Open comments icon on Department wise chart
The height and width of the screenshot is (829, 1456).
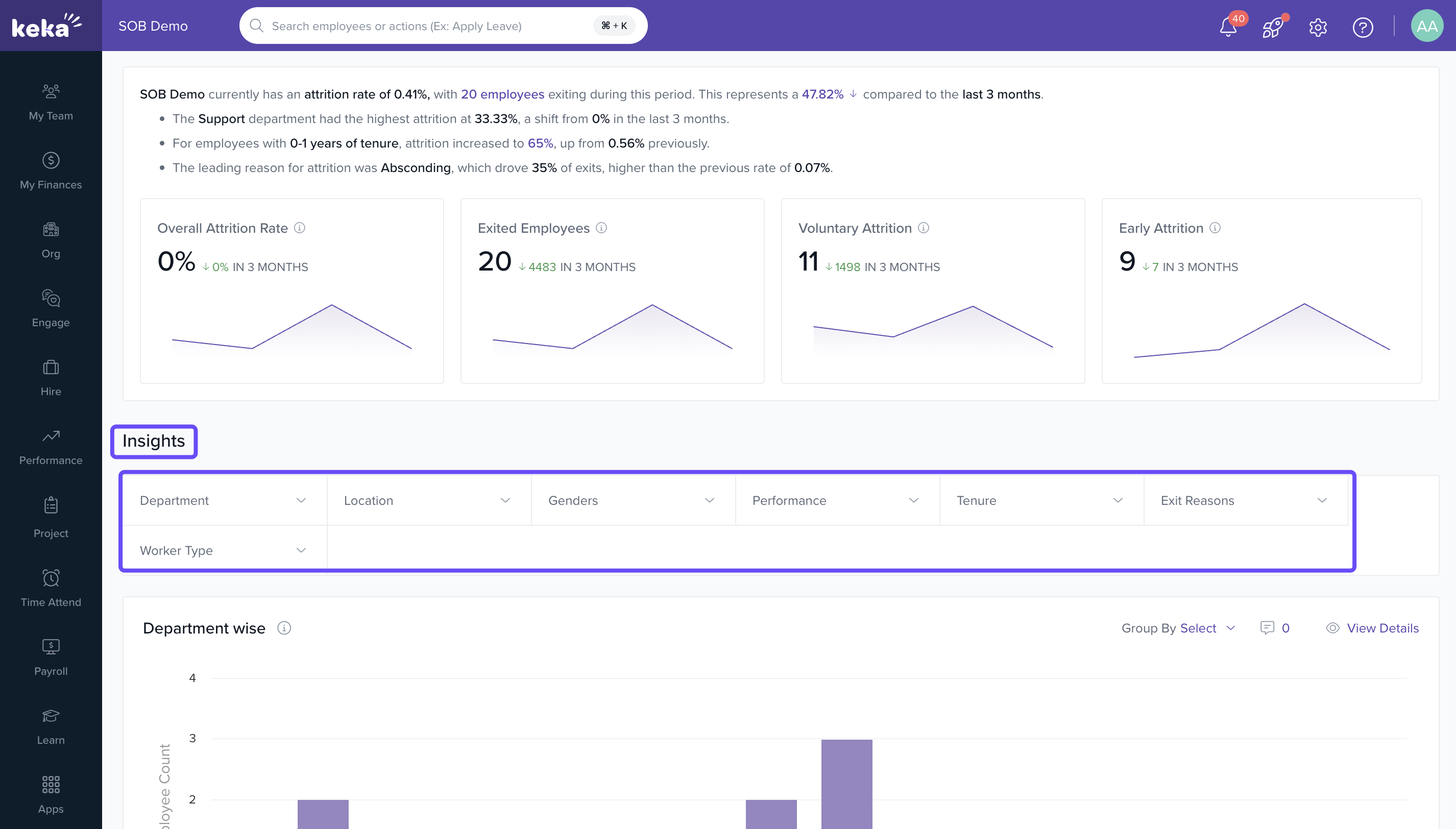tap(1267, 627)
